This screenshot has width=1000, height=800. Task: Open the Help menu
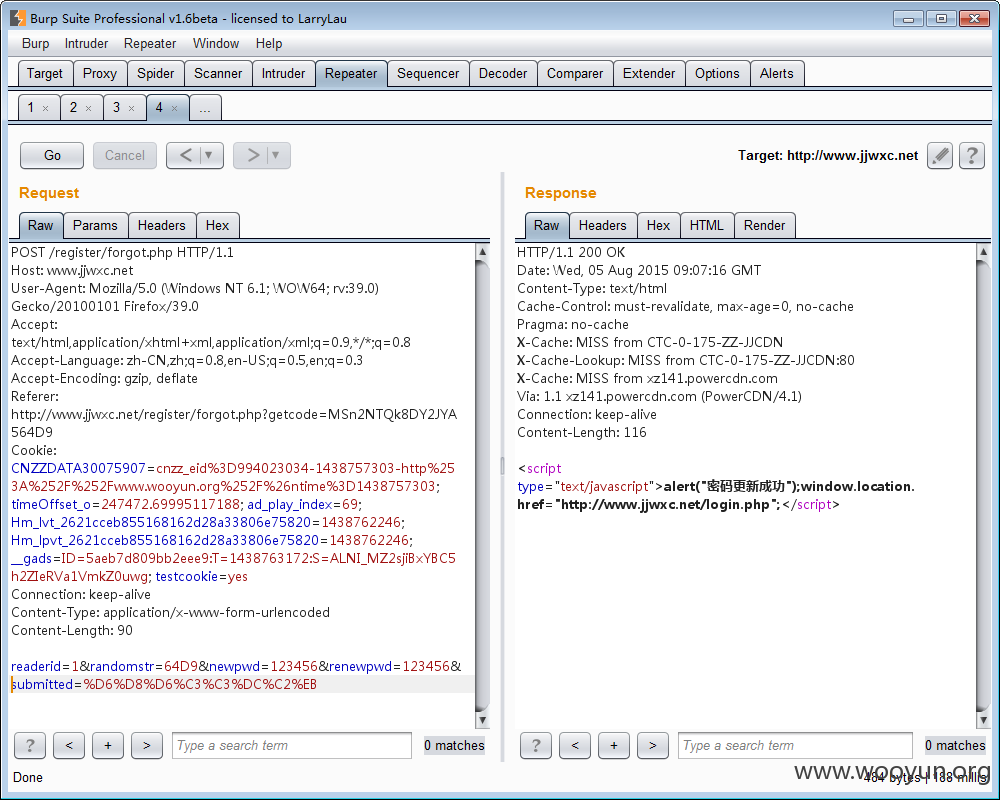[x=268, y=43]
